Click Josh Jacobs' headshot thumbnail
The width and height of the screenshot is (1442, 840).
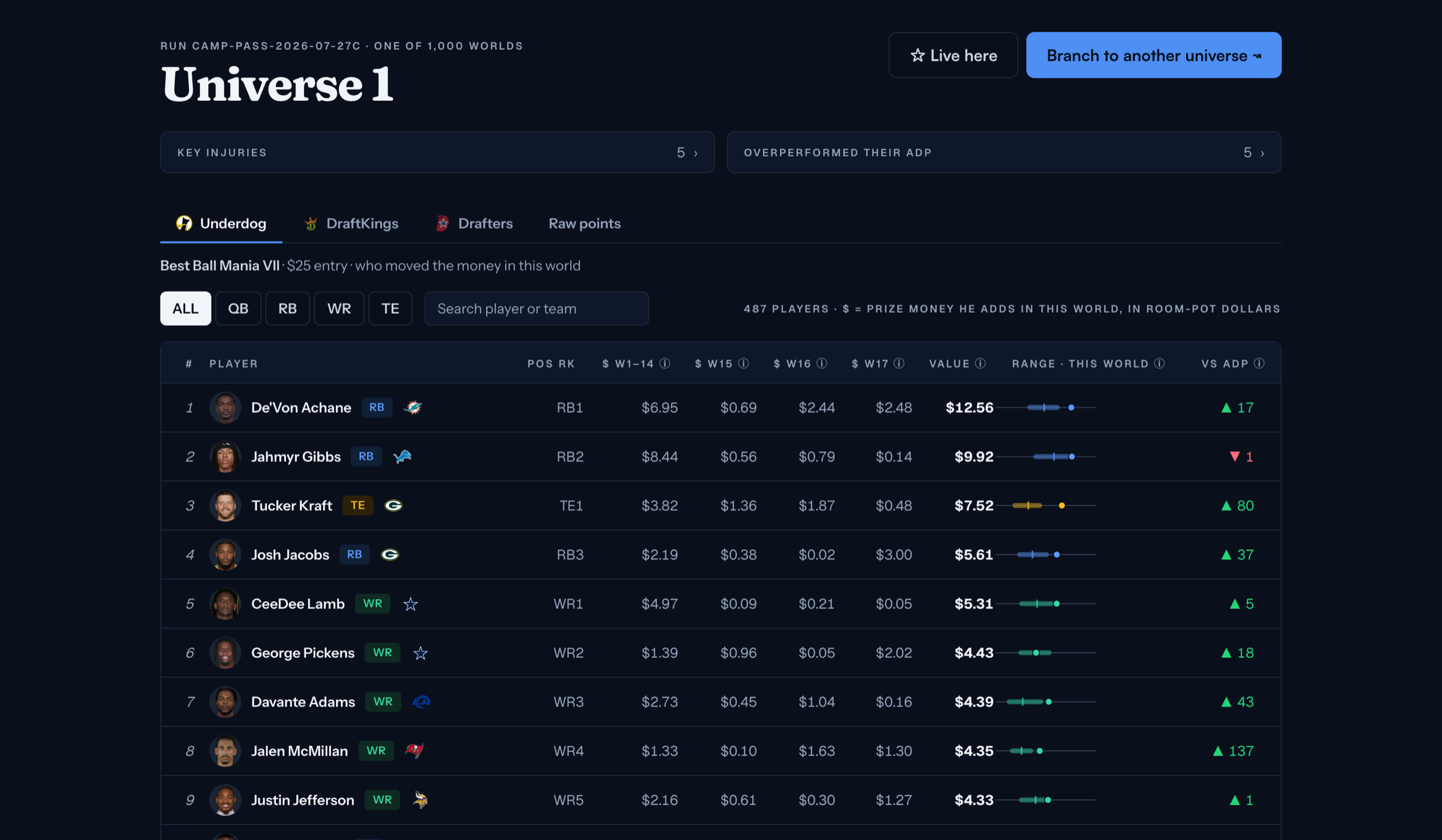pyautogui.click(x=225, y=555)
